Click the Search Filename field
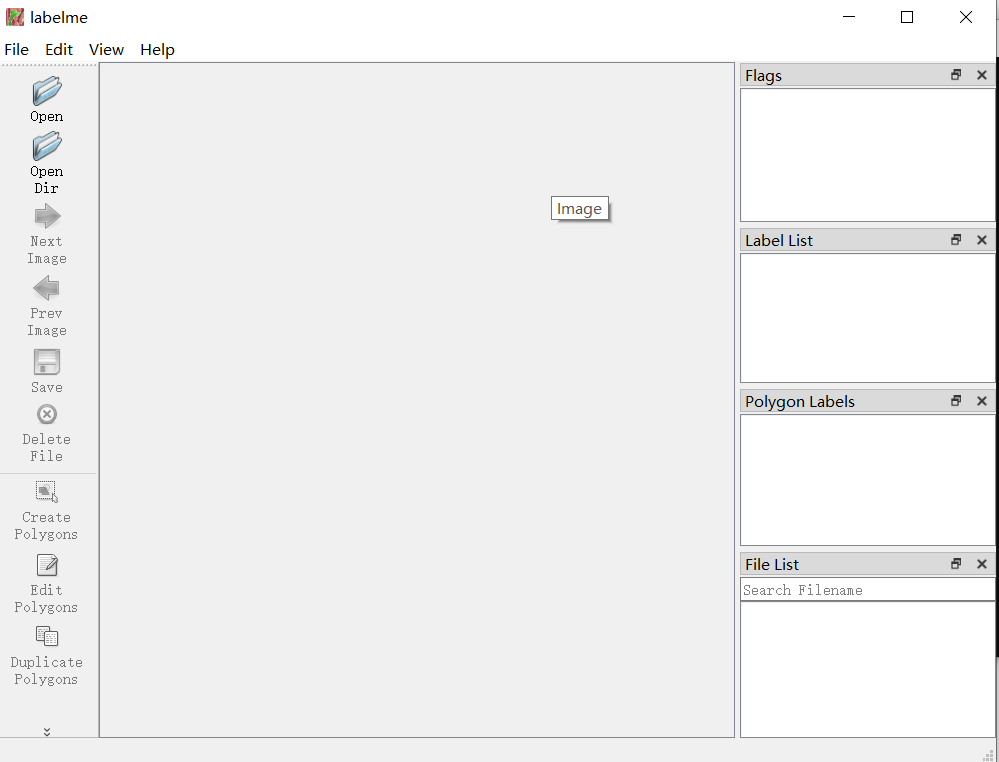 [868, 590]
